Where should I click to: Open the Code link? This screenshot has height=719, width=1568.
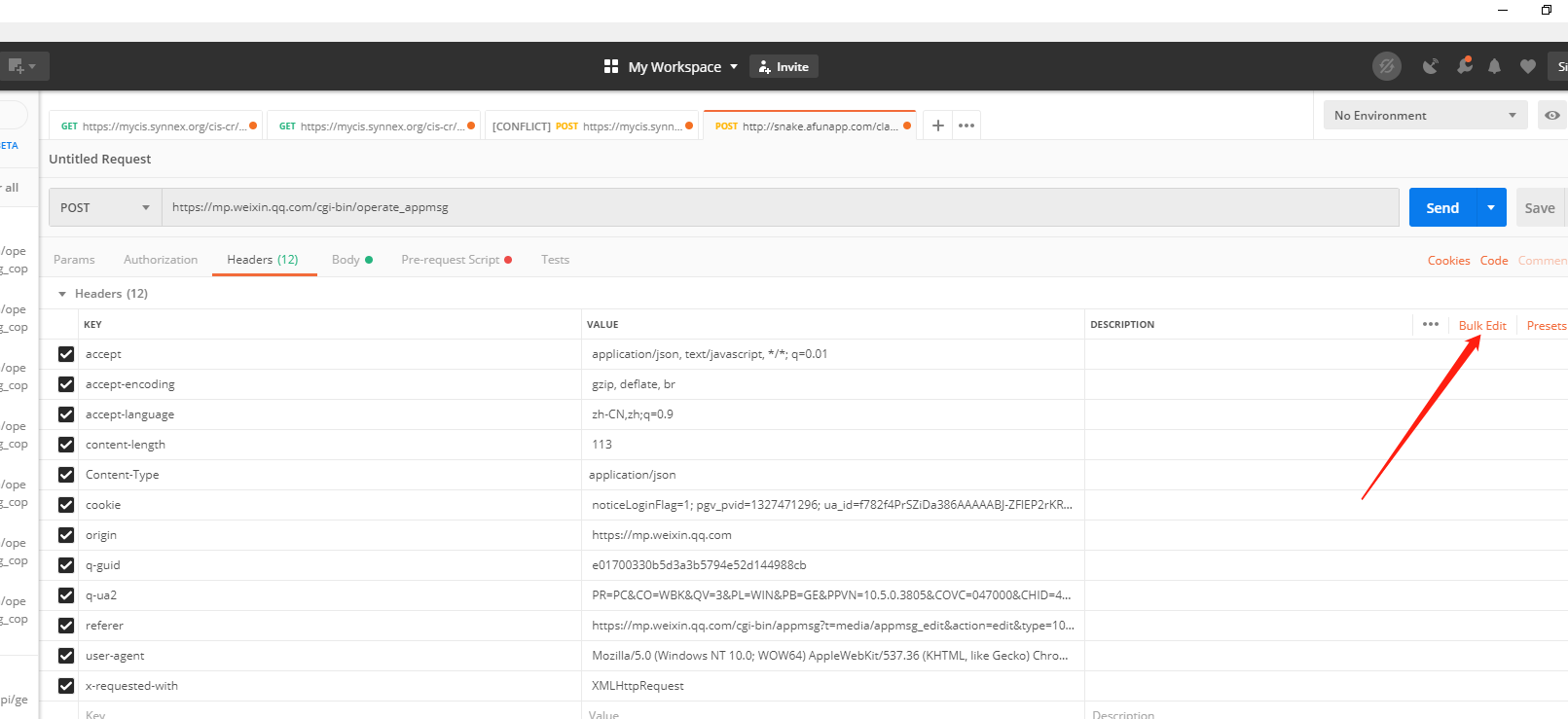click(1494, 261)
